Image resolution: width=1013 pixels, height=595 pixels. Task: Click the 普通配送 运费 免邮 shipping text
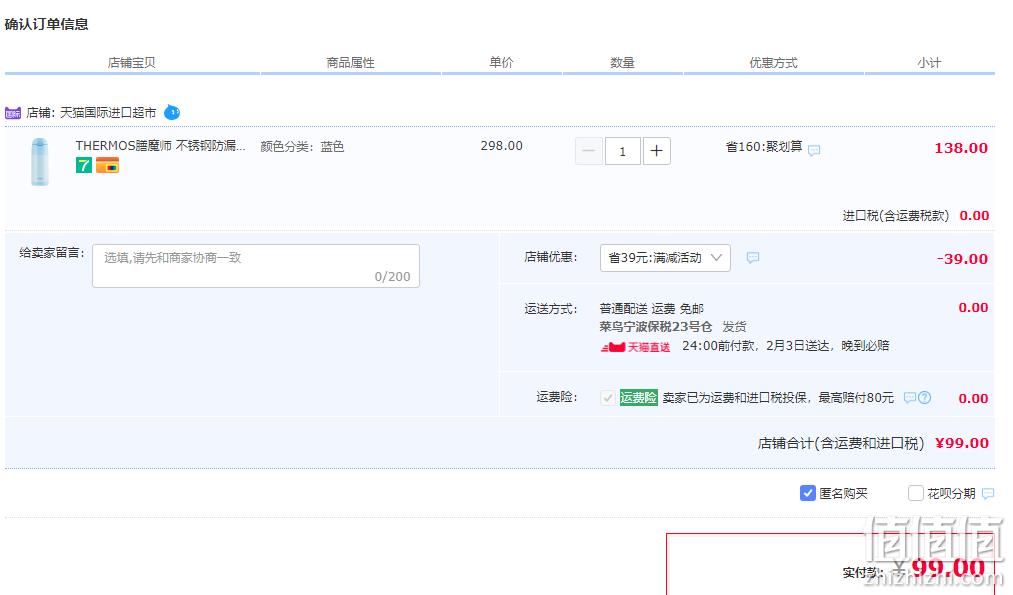pos(651,309)
